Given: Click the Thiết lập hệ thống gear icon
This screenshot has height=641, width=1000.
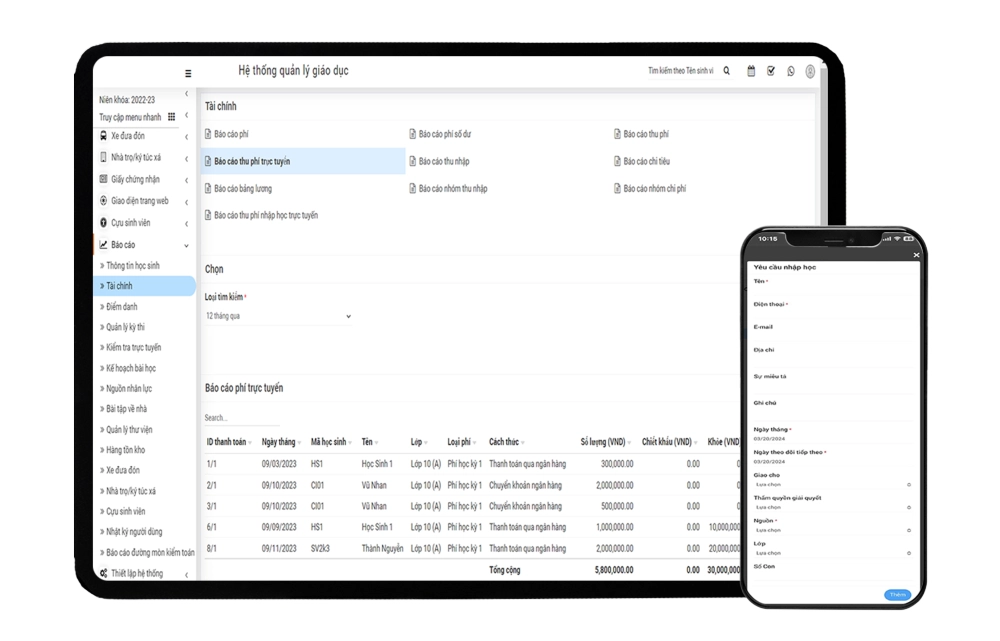Looking at the screenshot, I should 103,573.
